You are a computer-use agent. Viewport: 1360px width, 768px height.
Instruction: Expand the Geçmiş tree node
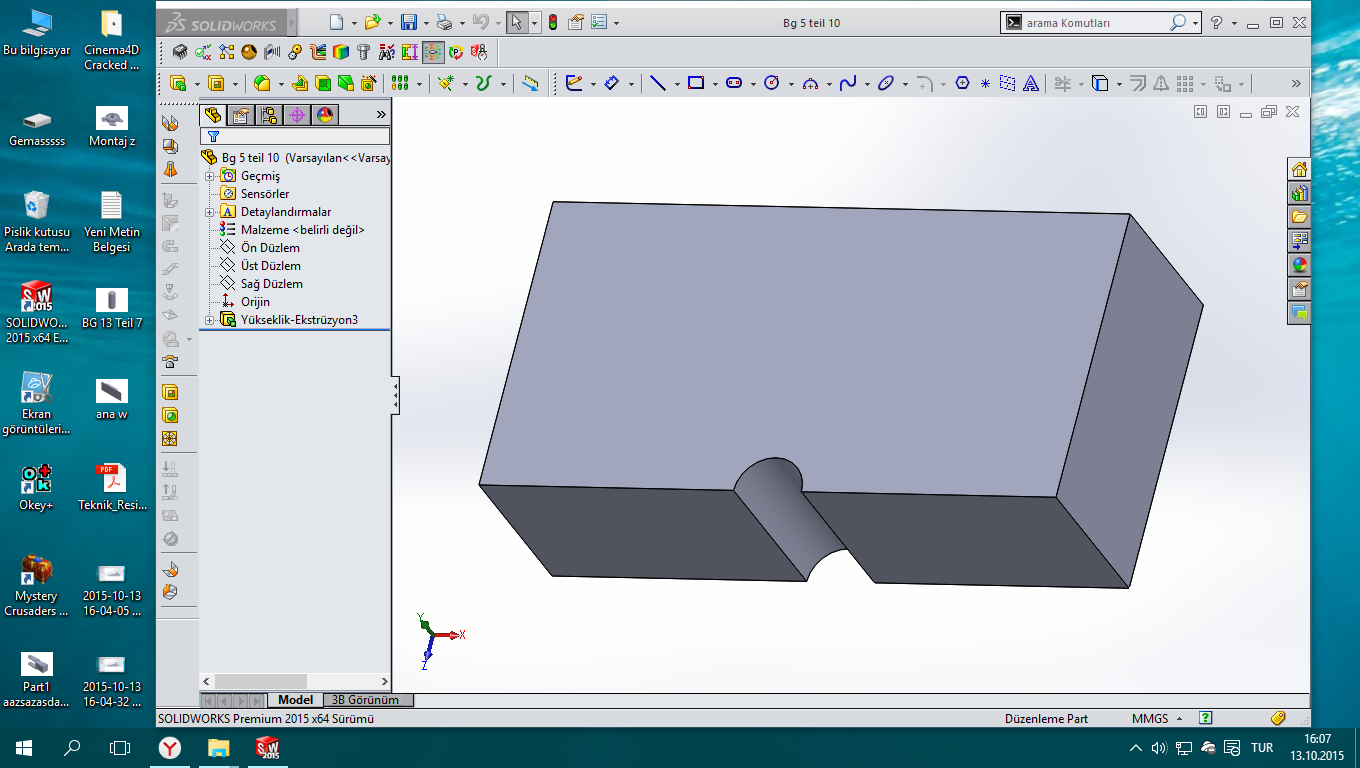click(210, 176)
